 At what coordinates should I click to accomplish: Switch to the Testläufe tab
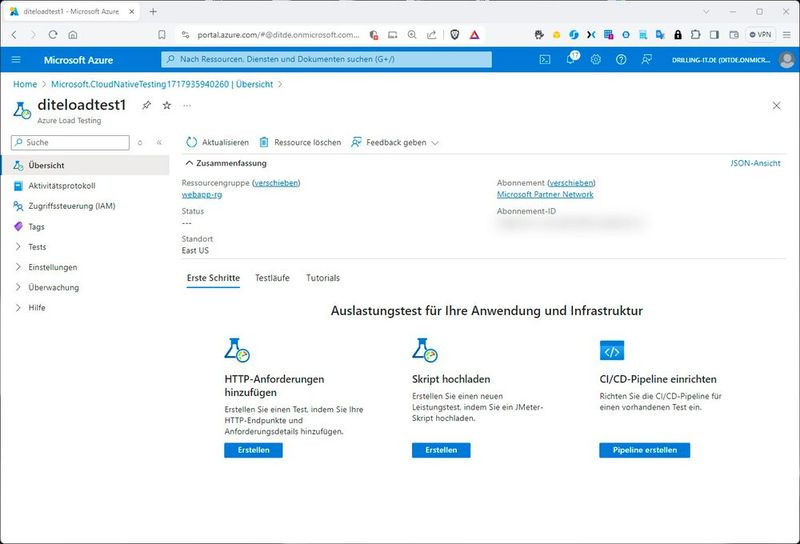click(x=272, y=278)
